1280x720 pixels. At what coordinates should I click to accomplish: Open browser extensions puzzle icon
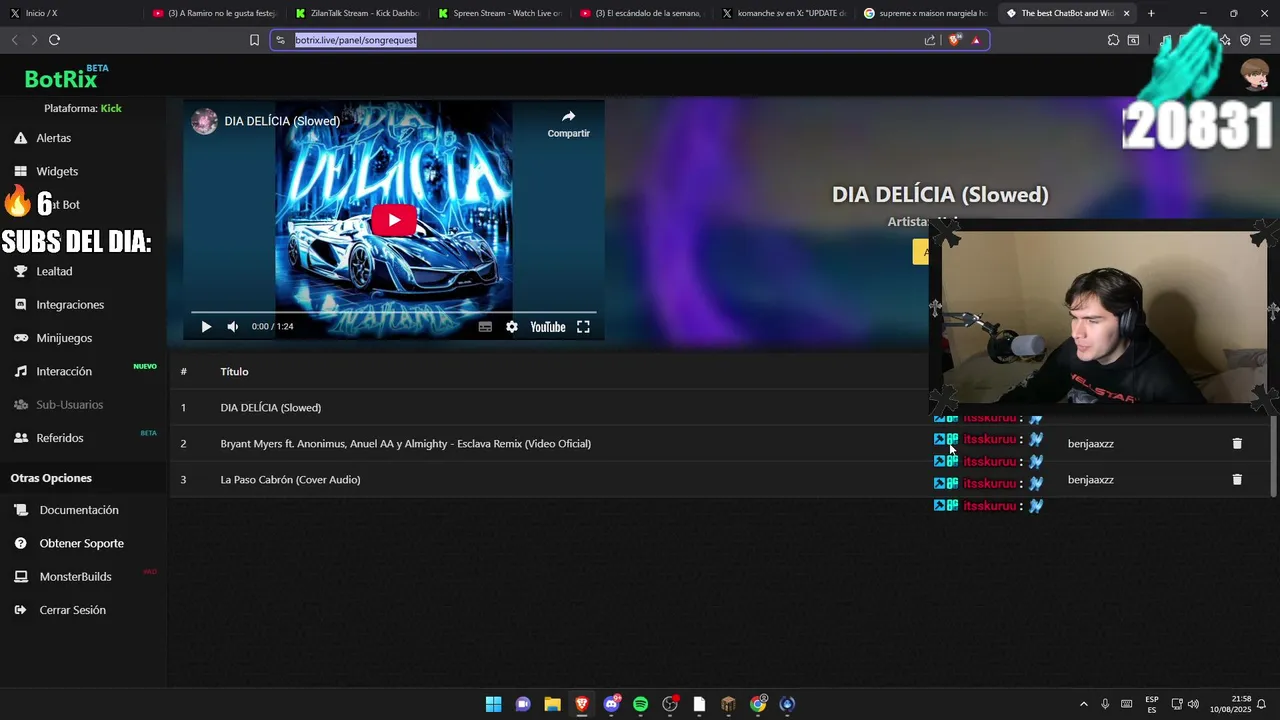click(x=1113, y=40)
